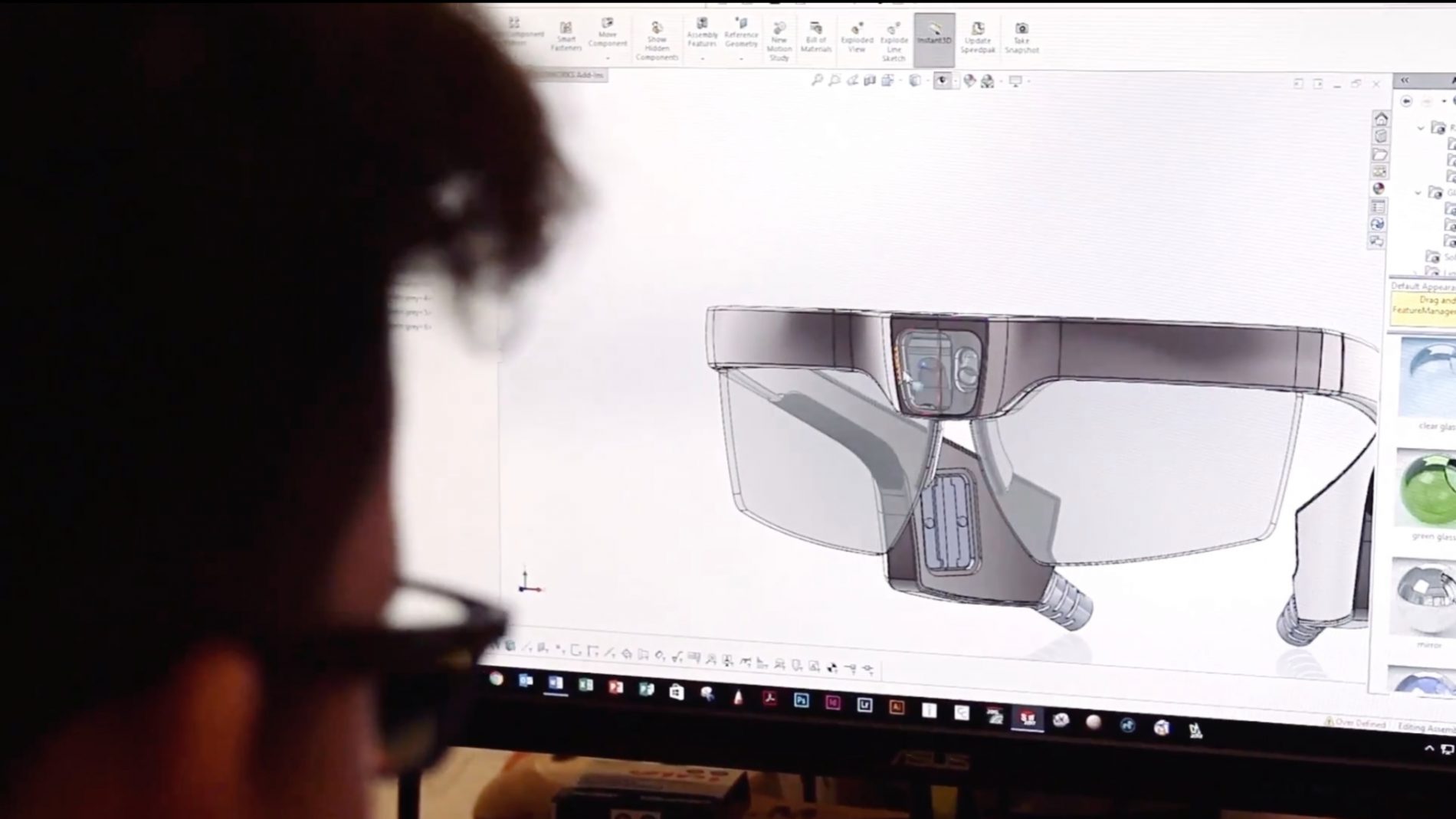This screenshot has height=819, width=1456.
Task: Open the SOLIDWORKS Add-Ins tab
Action: 570,74
